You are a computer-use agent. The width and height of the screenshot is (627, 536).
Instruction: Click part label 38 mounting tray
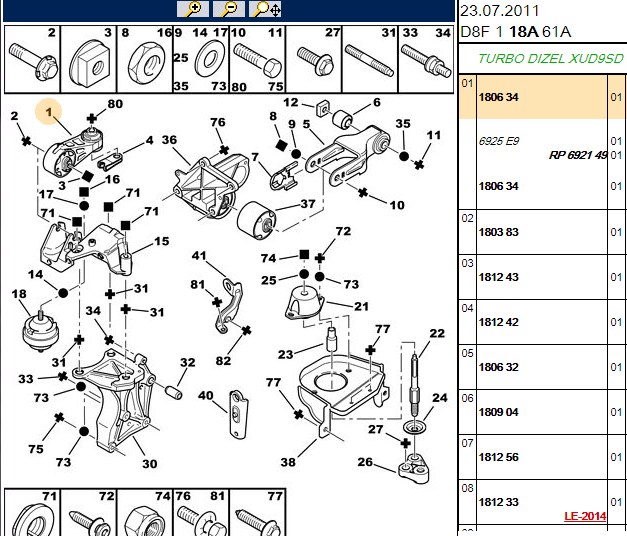pyautogui.click(x=288, y=462)
